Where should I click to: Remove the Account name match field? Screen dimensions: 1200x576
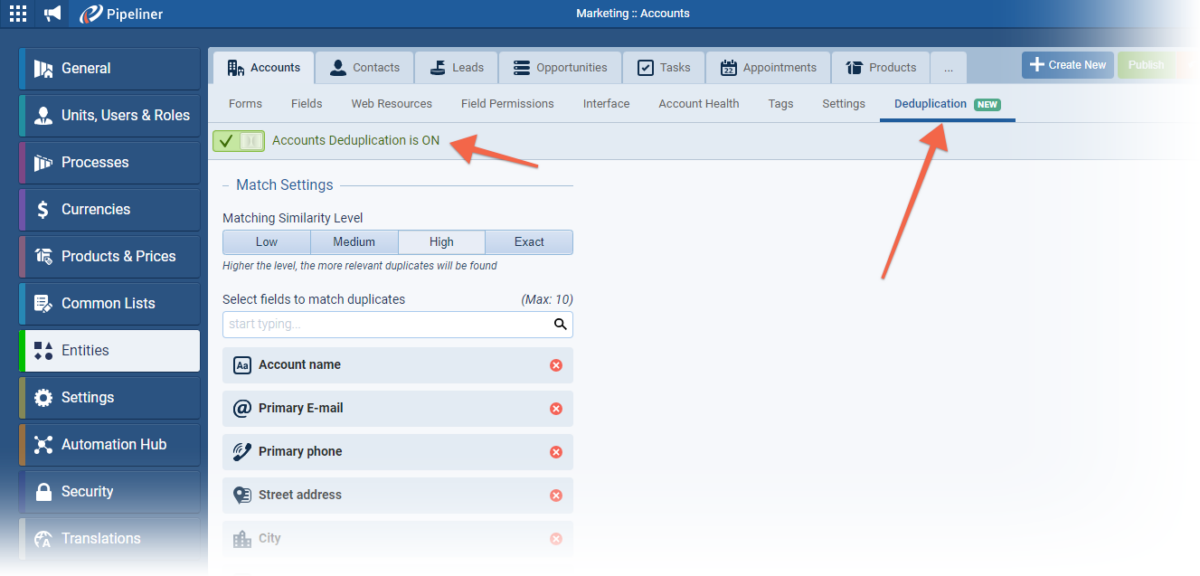point(556,365)
